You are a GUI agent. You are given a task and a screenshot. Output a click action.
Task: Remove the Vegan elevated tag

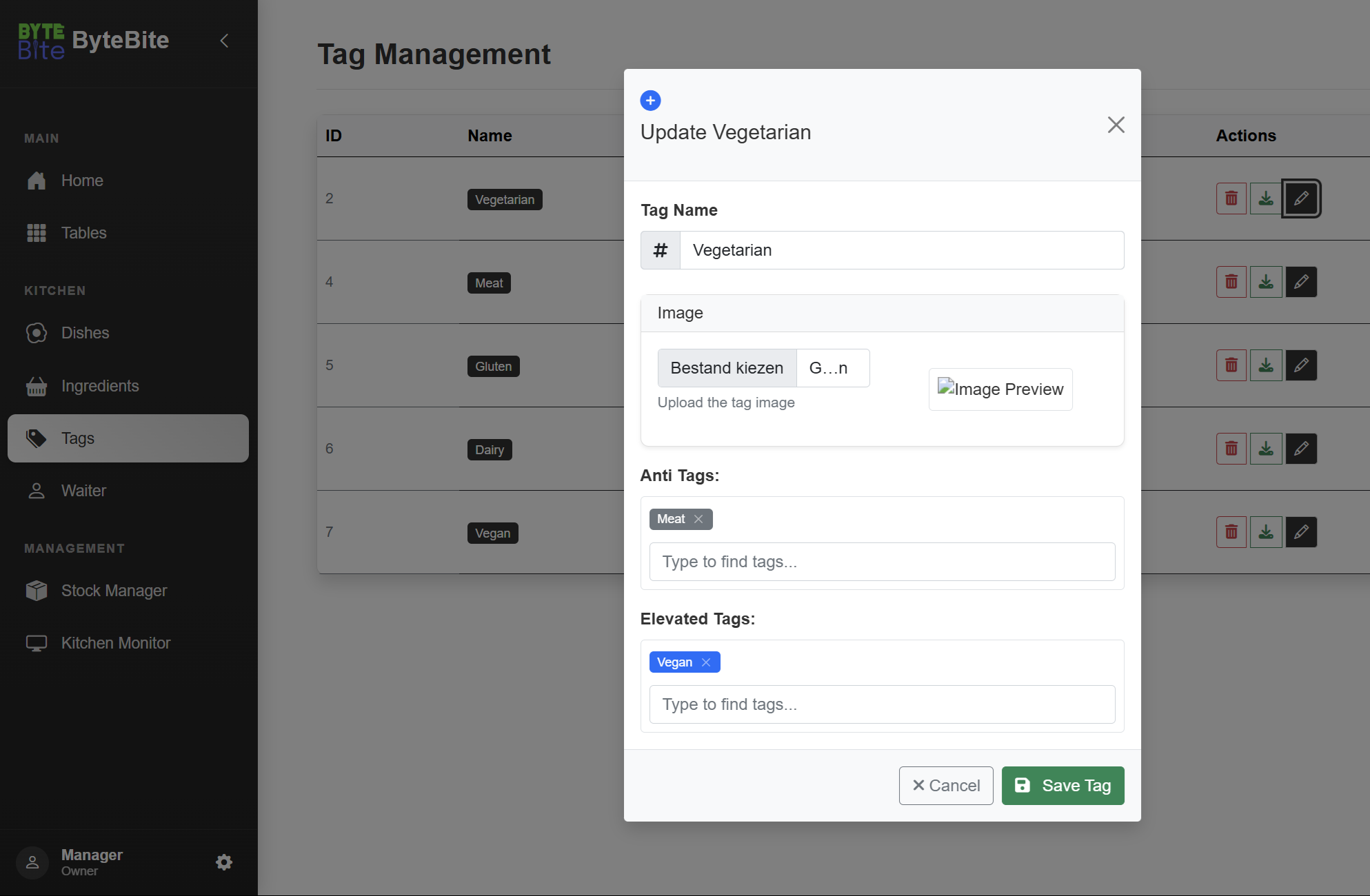pos(706,662)
